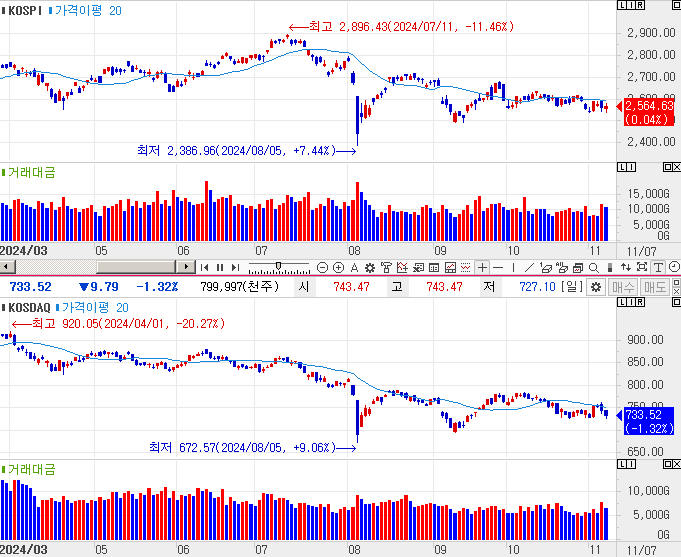Click the 727.10 low price value
The height and width of the screenshot is (557, 681).
tap(537, 287)
